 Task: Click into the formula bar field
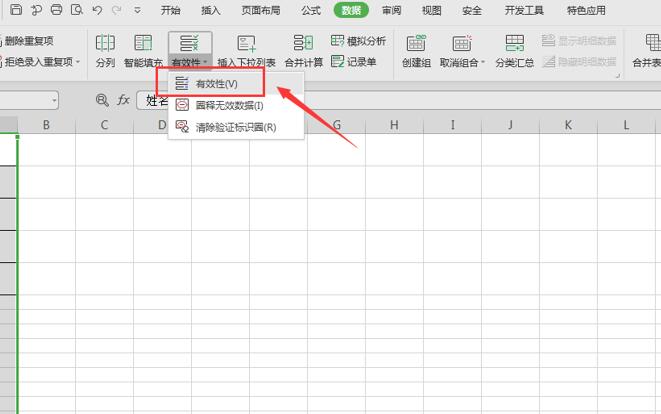coord(398,100)
